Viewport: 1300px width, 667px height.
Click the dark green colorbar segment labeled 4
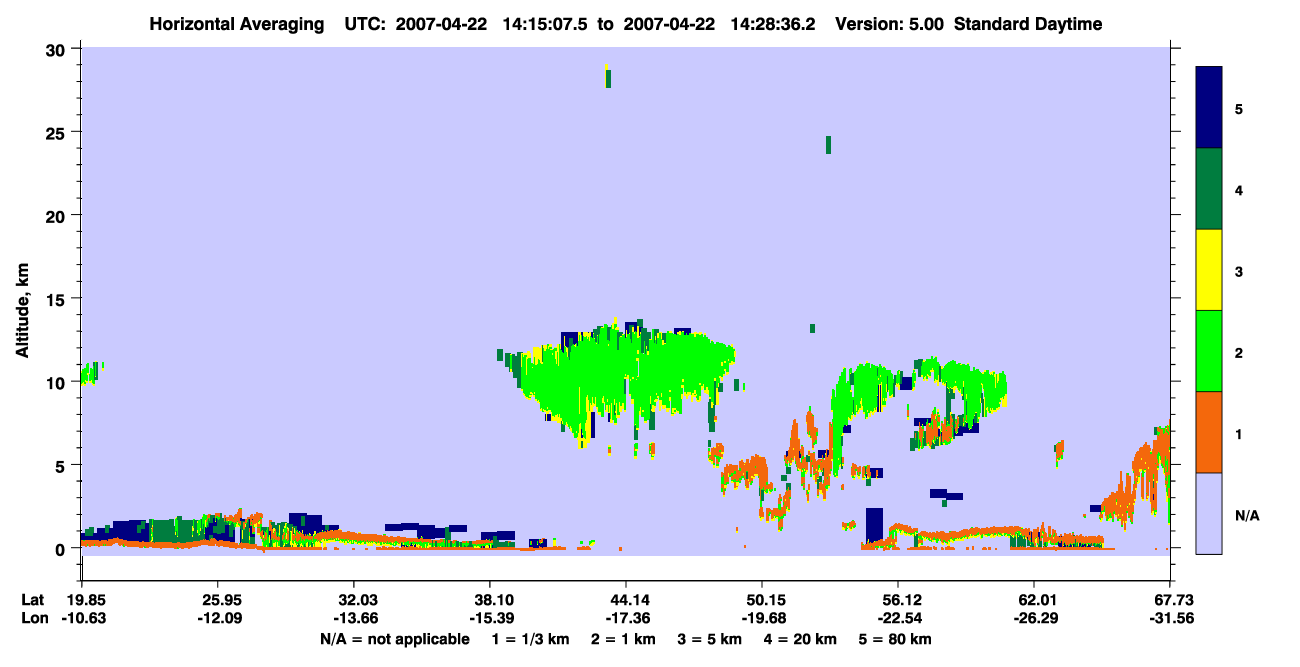point(1209,189)
